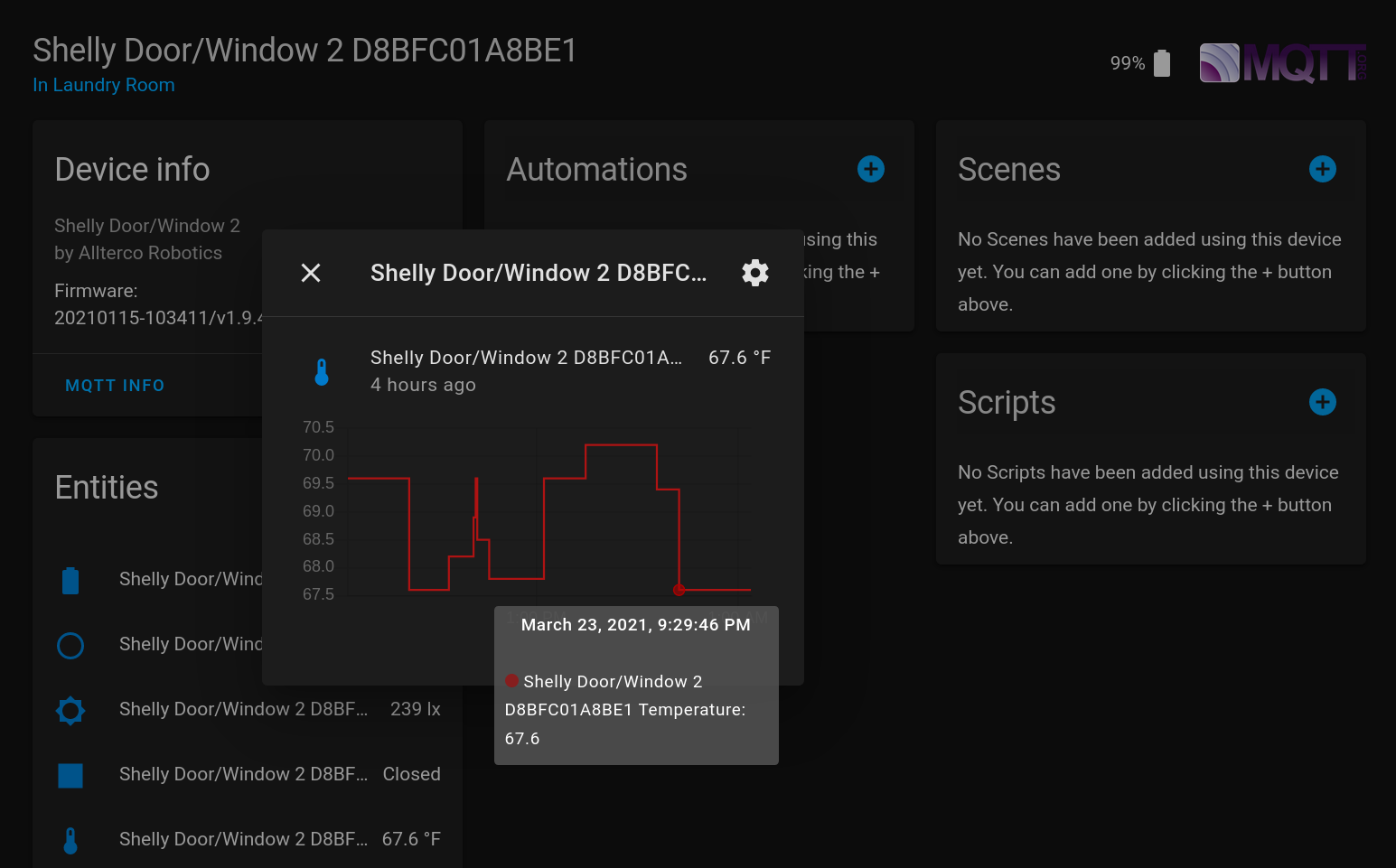Screen dimensions: 1396x868
Task: Click the blue square icon beside Closed state
Action: tap(70, 776)
